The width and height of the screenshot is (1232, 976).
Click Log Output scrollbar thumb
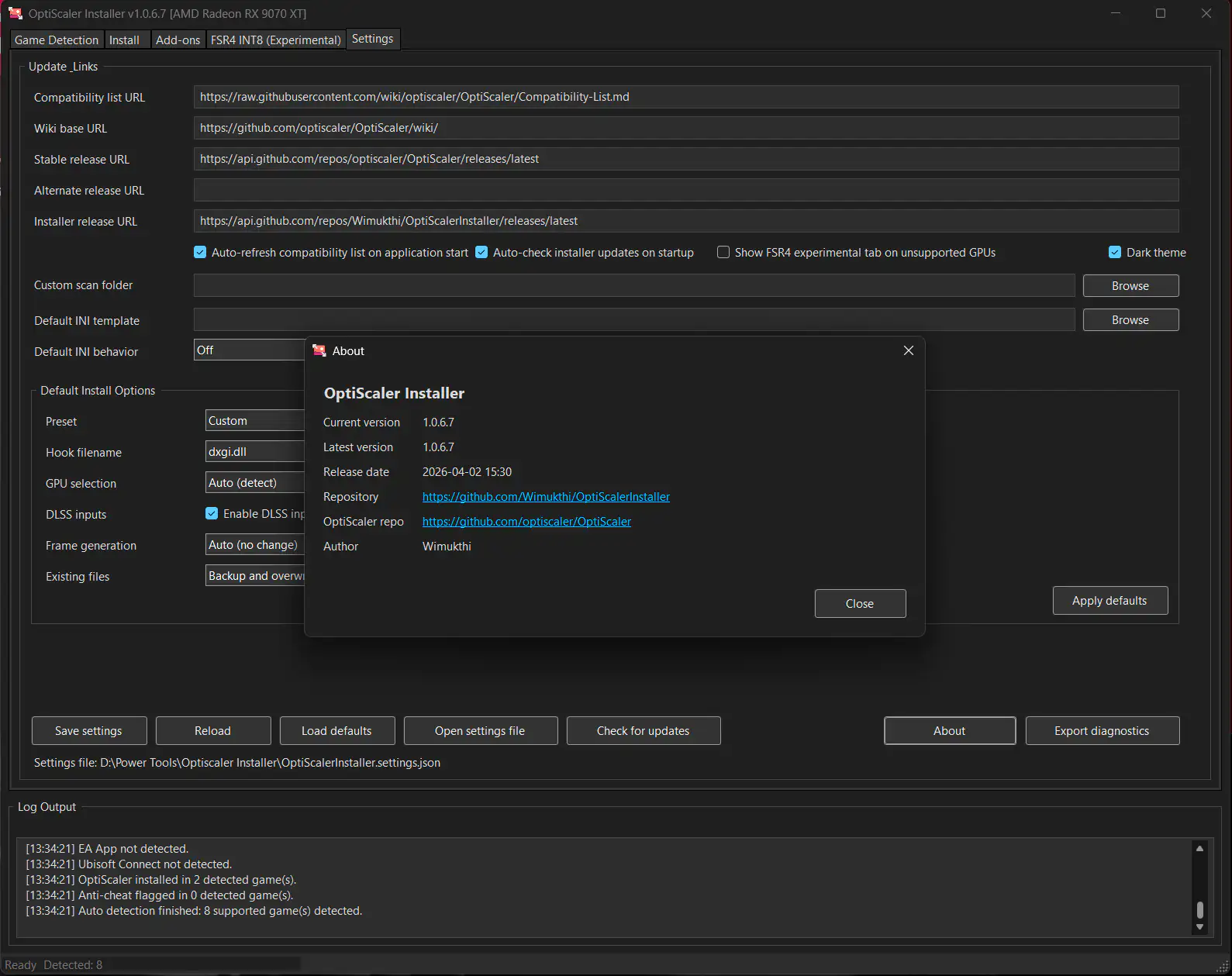click(x=1199, y=909)
